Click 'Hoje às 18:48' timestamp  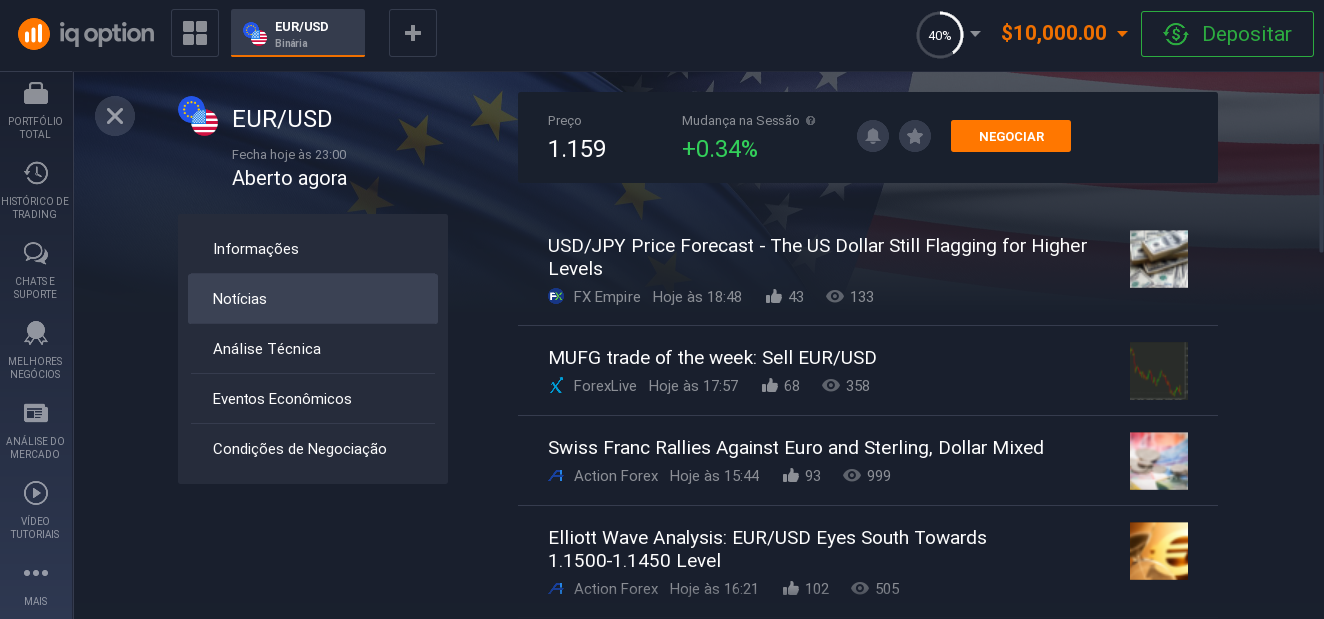click(x=697, y=297)
